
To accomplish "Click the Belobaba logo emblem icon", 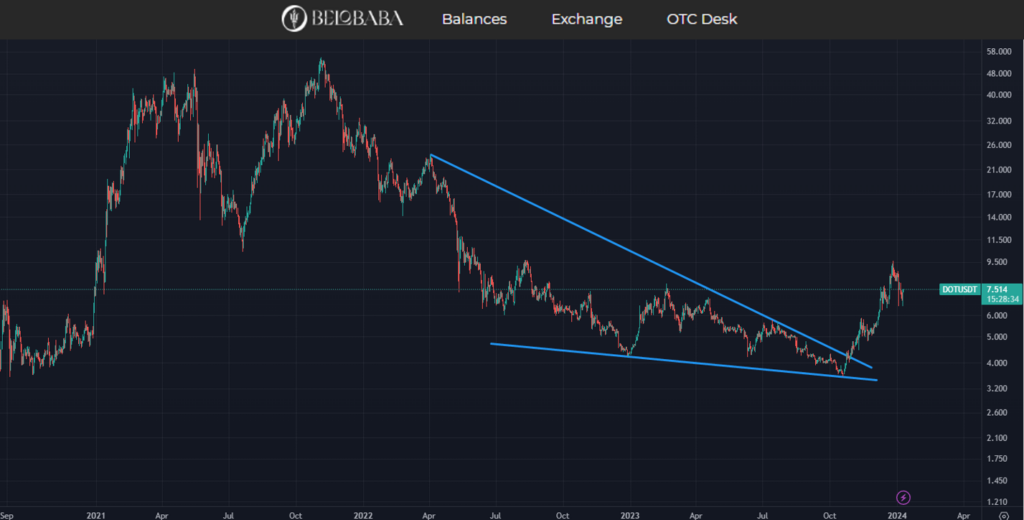I will tap(295, 19).
